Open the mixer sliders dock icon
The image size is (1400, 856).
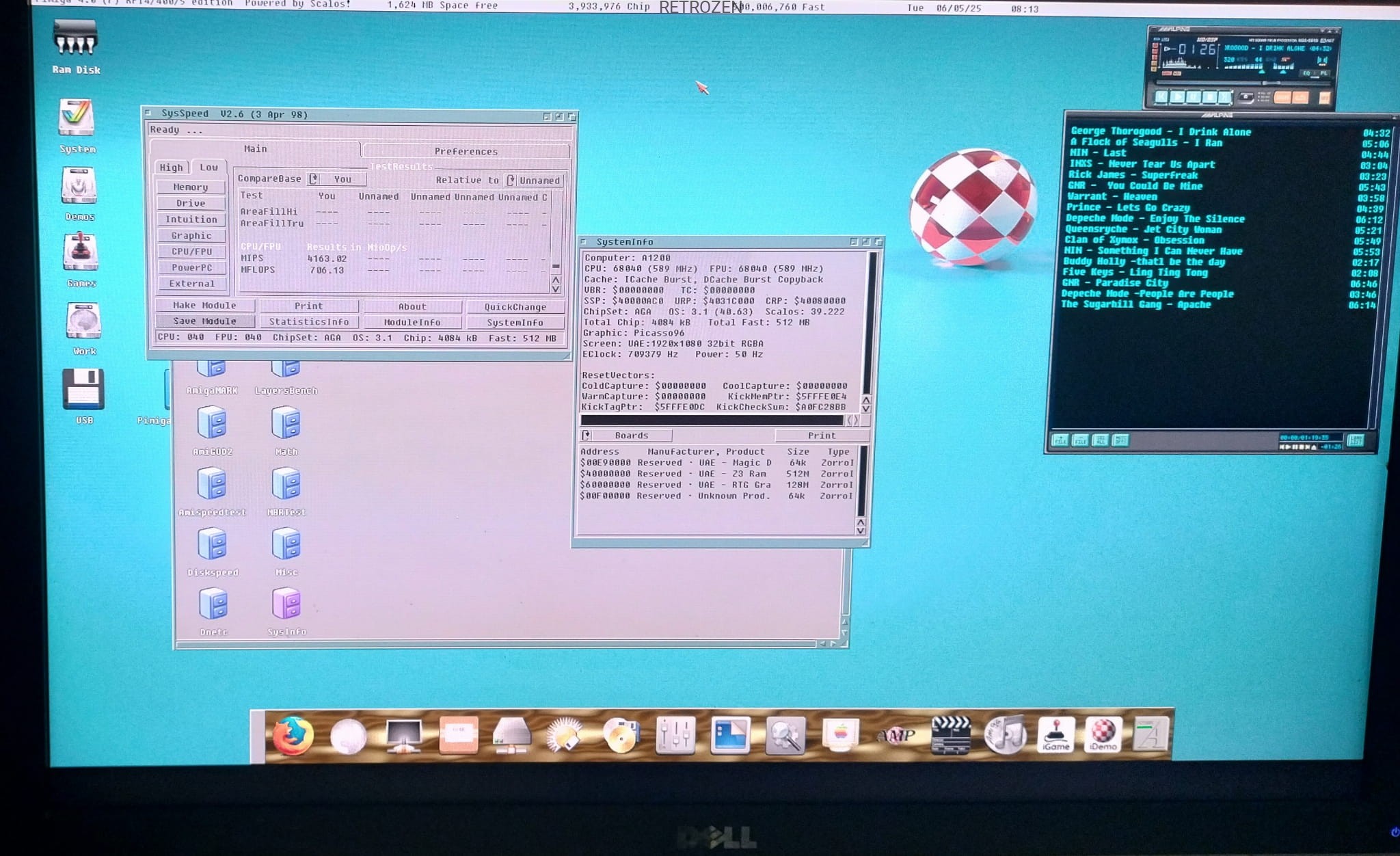(675, 736)
